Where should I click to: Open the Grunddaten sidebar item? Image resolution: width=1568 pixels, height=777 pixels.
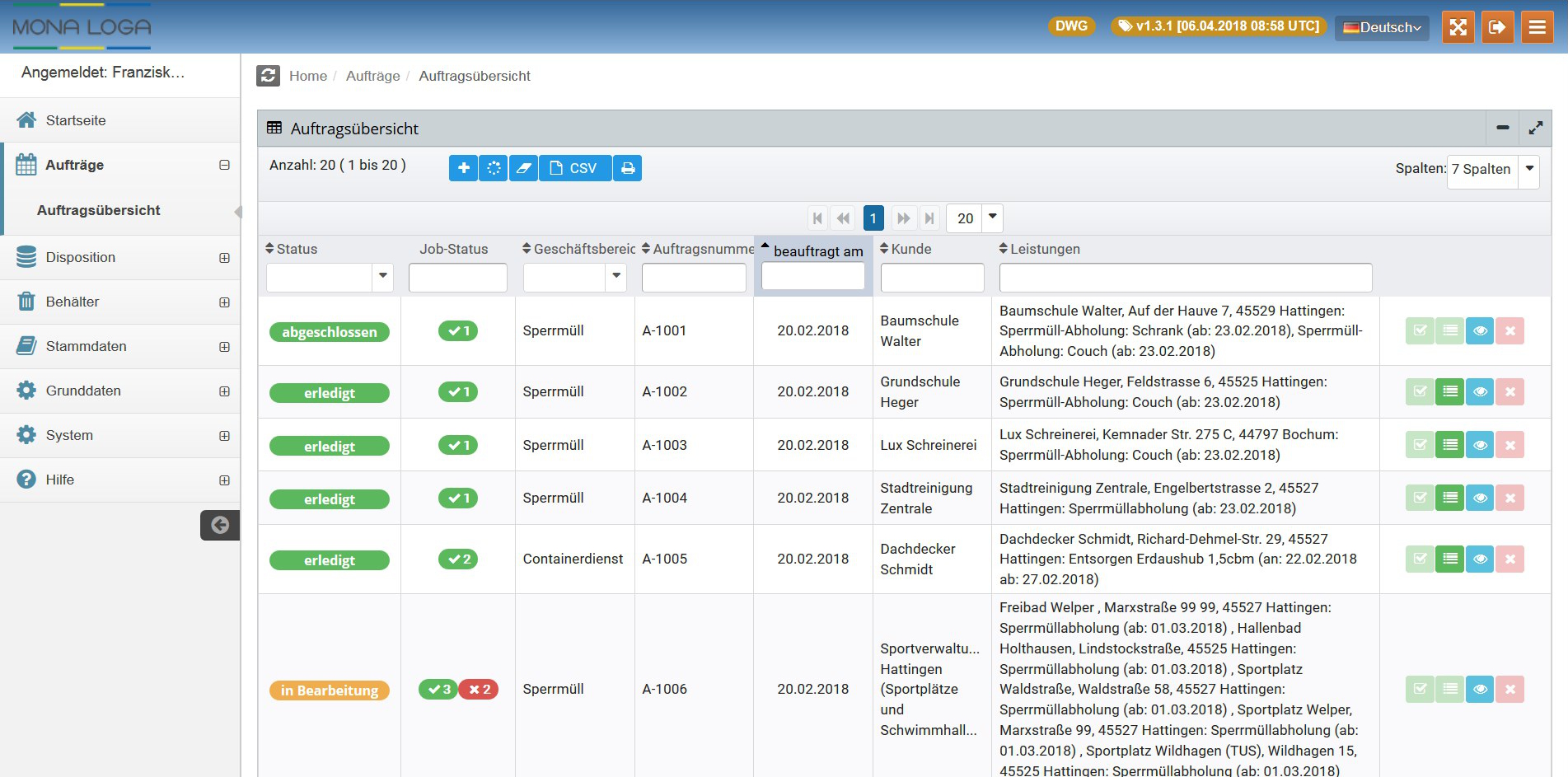point(120,391)
